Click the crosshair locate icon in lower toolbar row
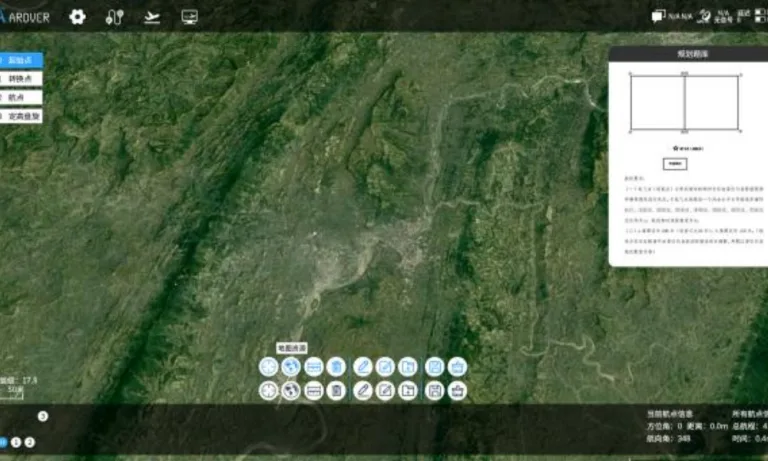 (268, 390)
